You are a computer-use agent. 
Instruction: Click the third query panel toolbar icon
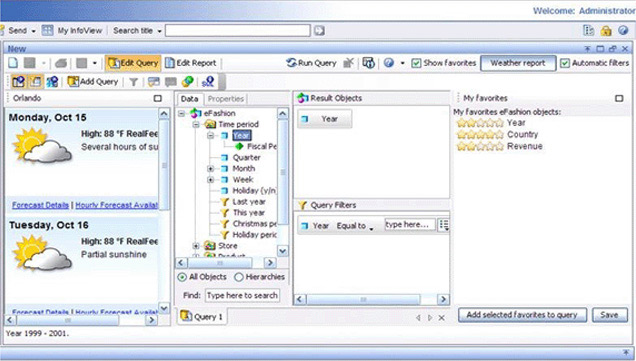coord(52,82)
